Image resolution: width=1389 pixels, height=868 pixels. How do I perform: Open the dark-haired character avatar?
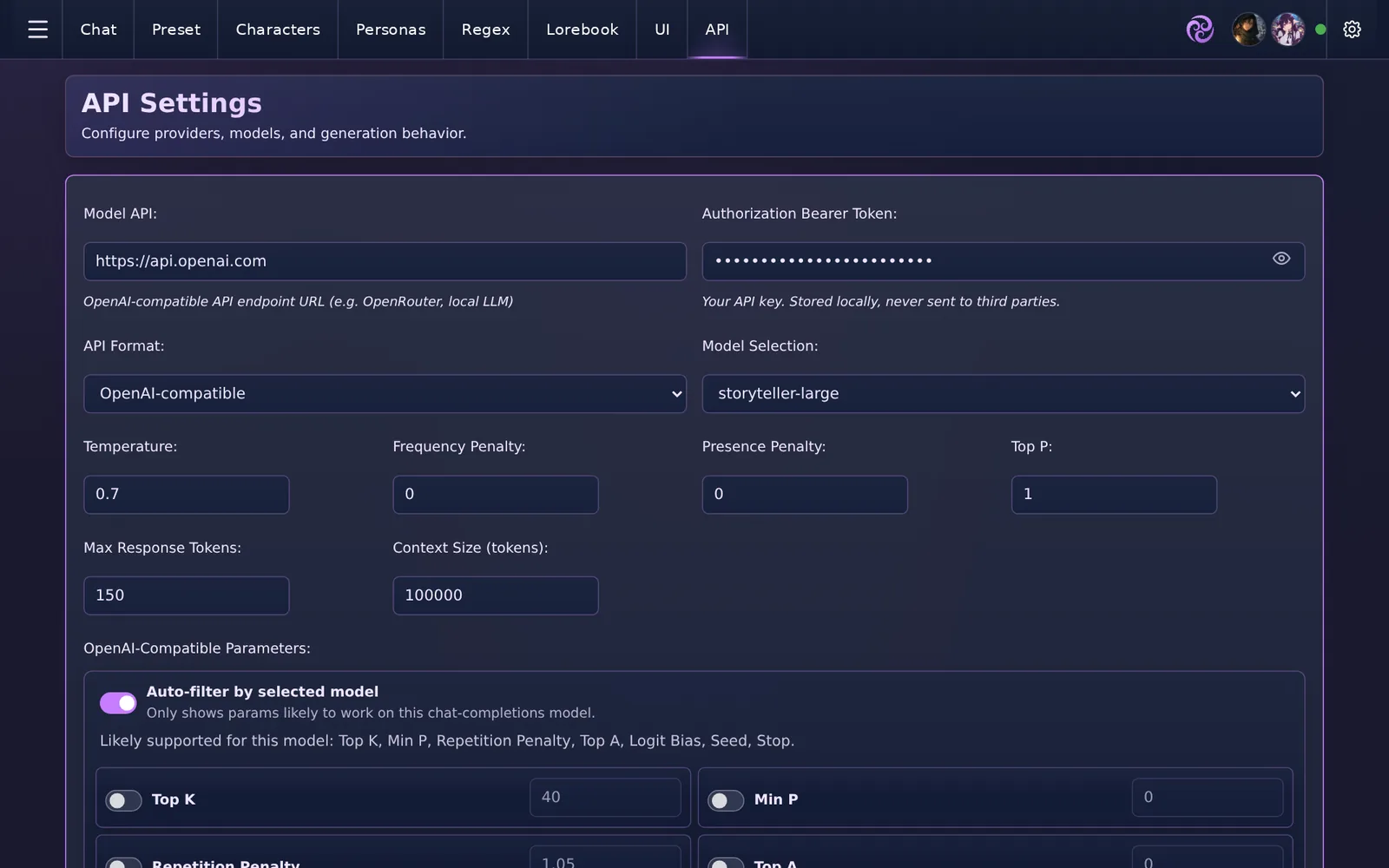tap(1248, 30)
